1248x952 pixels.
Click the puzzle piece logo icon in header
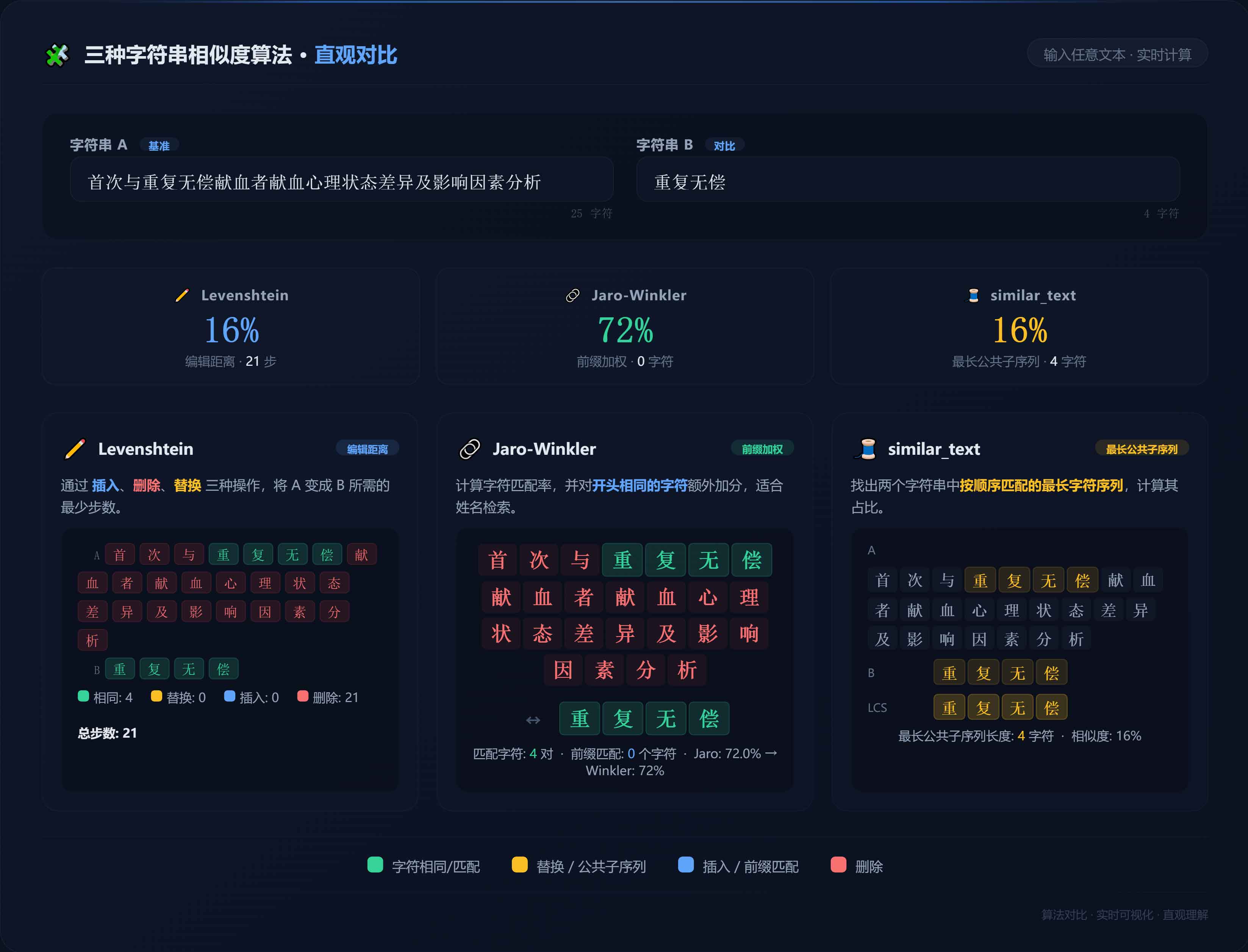(57, 56)
